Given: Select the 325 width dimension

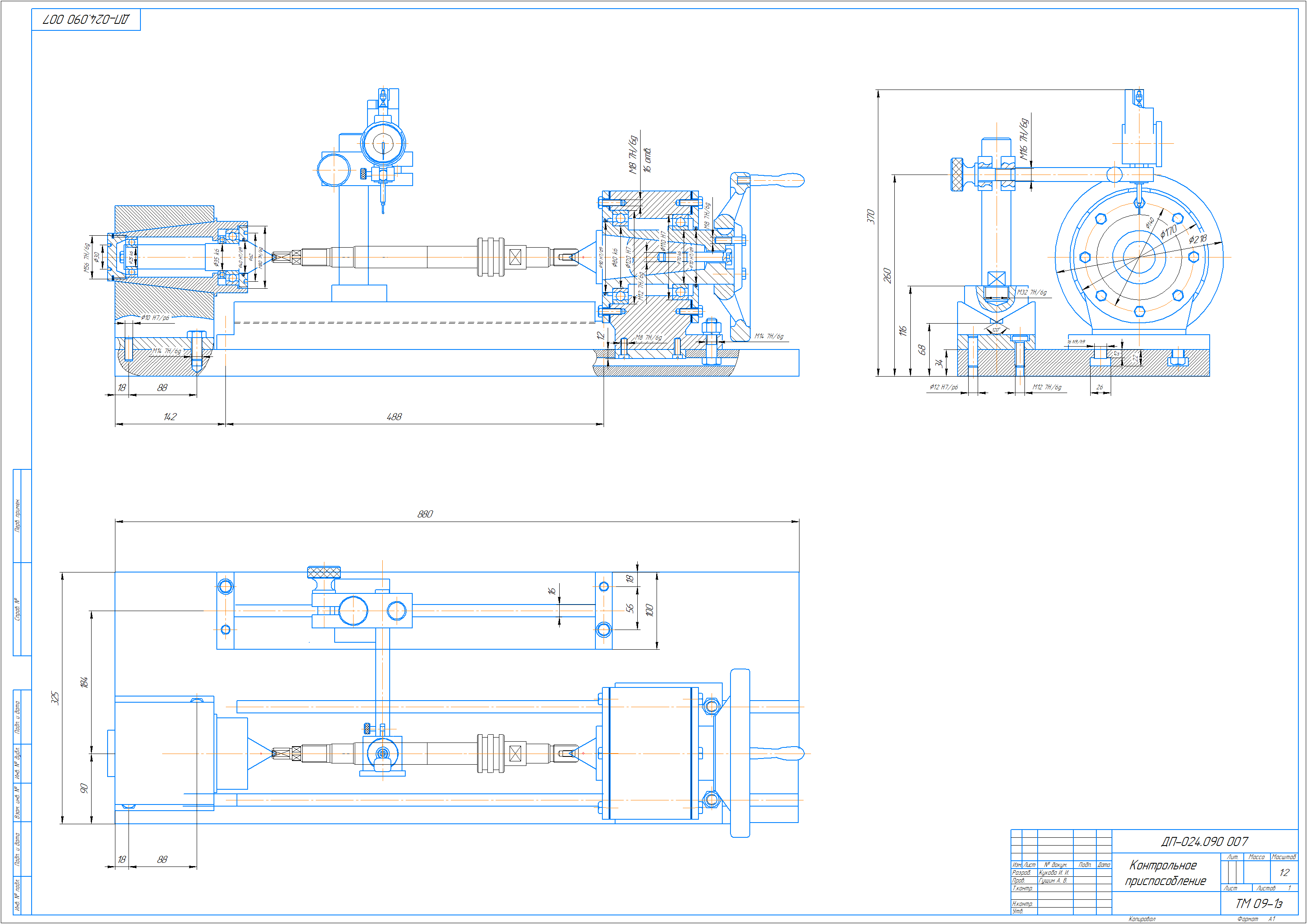Looking at the screenshot, I should point(55,698).
